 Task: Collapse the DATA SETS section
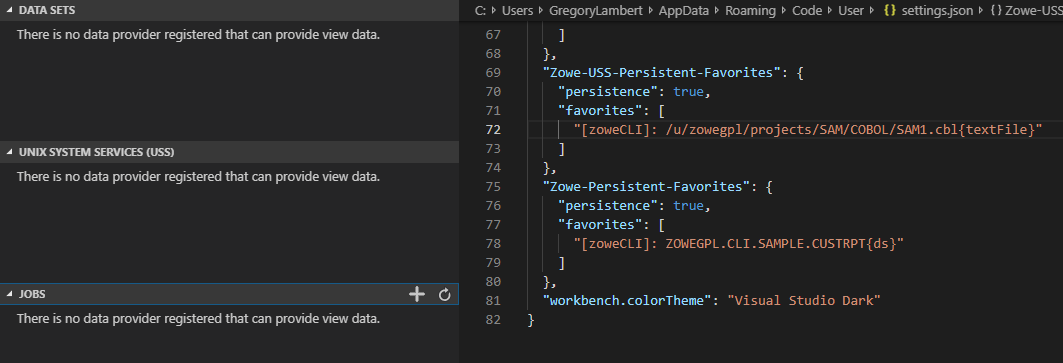coord(9,11)
